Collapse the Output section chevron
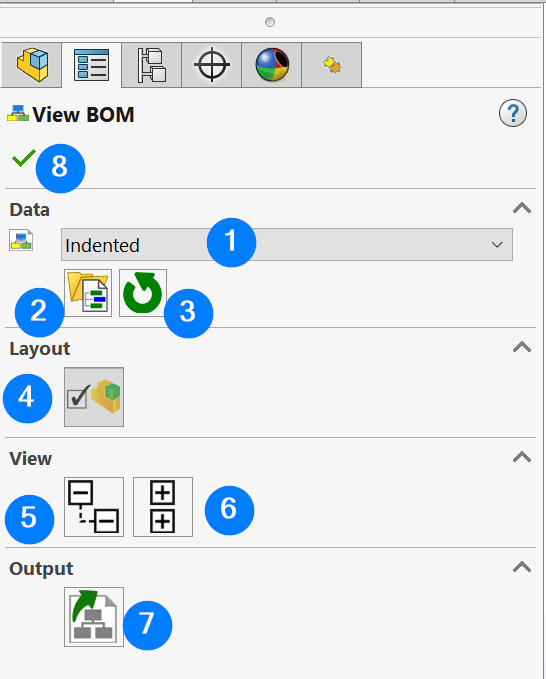Image resolution: width=546 pixels, height=679 pixels. tap(522, 567)
